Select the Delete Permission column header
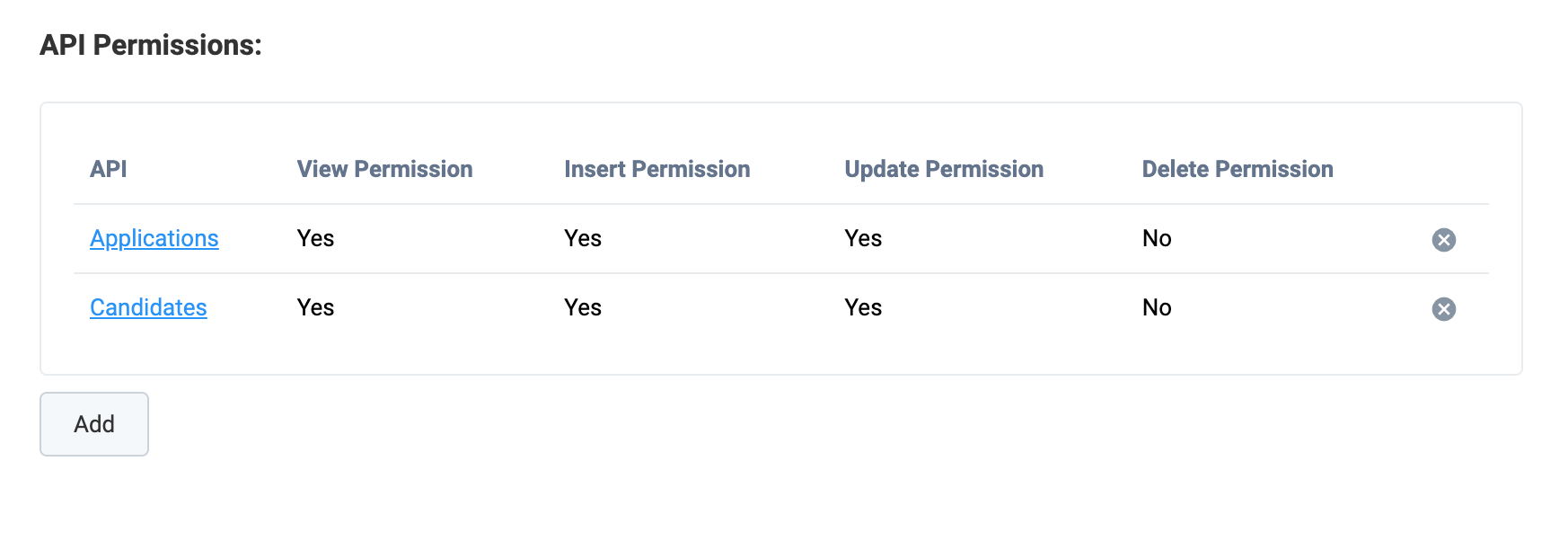The width and height of the screenshot is (1568, 541). [x=1238, y=169]
